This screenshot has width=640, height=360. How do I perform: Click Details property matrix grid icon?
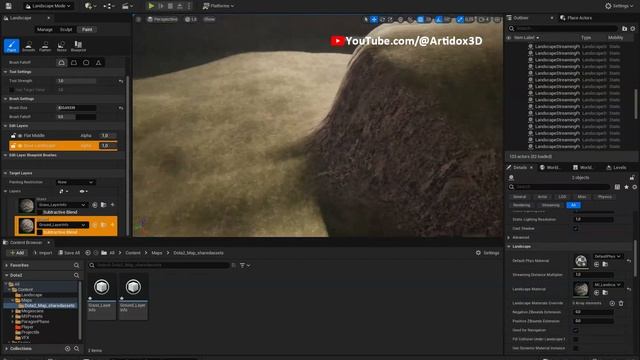617,187
